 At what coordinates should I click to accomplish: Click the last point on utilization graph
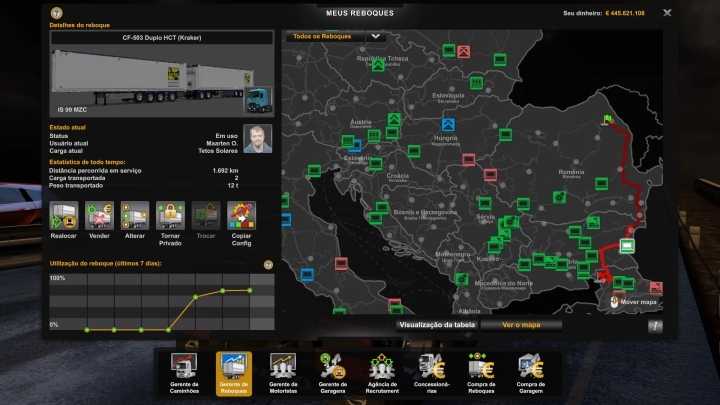(x=250, y=290)
